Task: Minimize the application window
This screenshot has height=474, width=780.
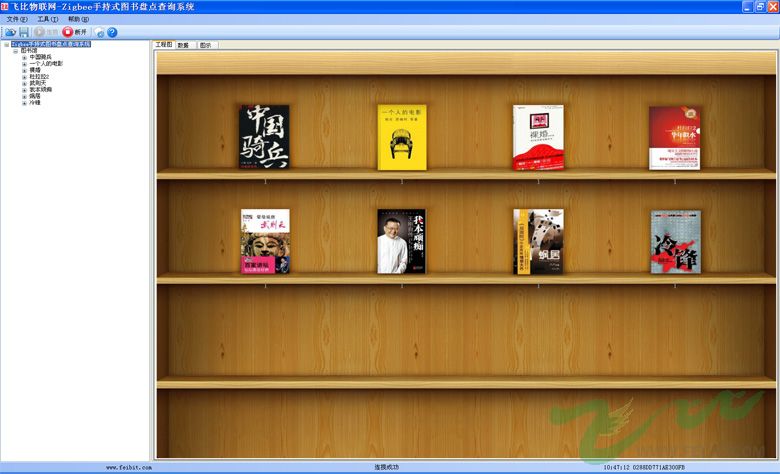Action: [x=747, y=6]
